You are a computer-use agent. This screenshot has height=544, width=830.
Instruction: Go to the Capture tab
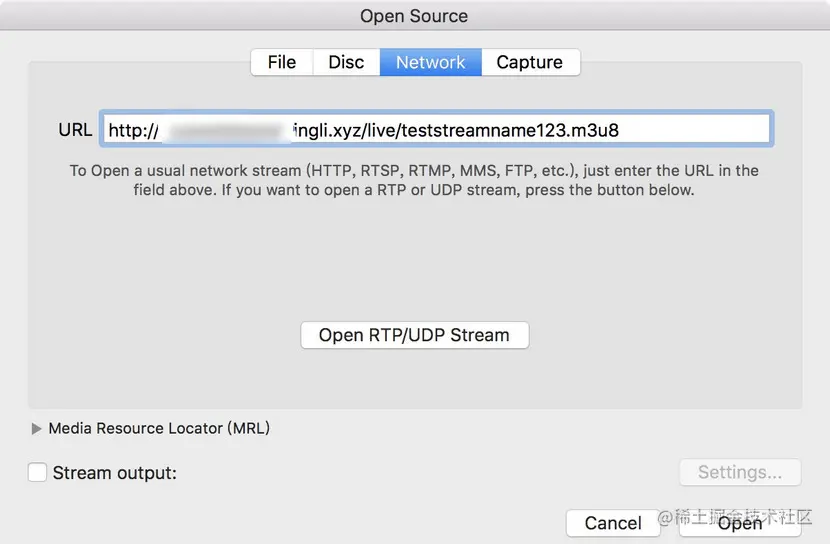[529, 62]
